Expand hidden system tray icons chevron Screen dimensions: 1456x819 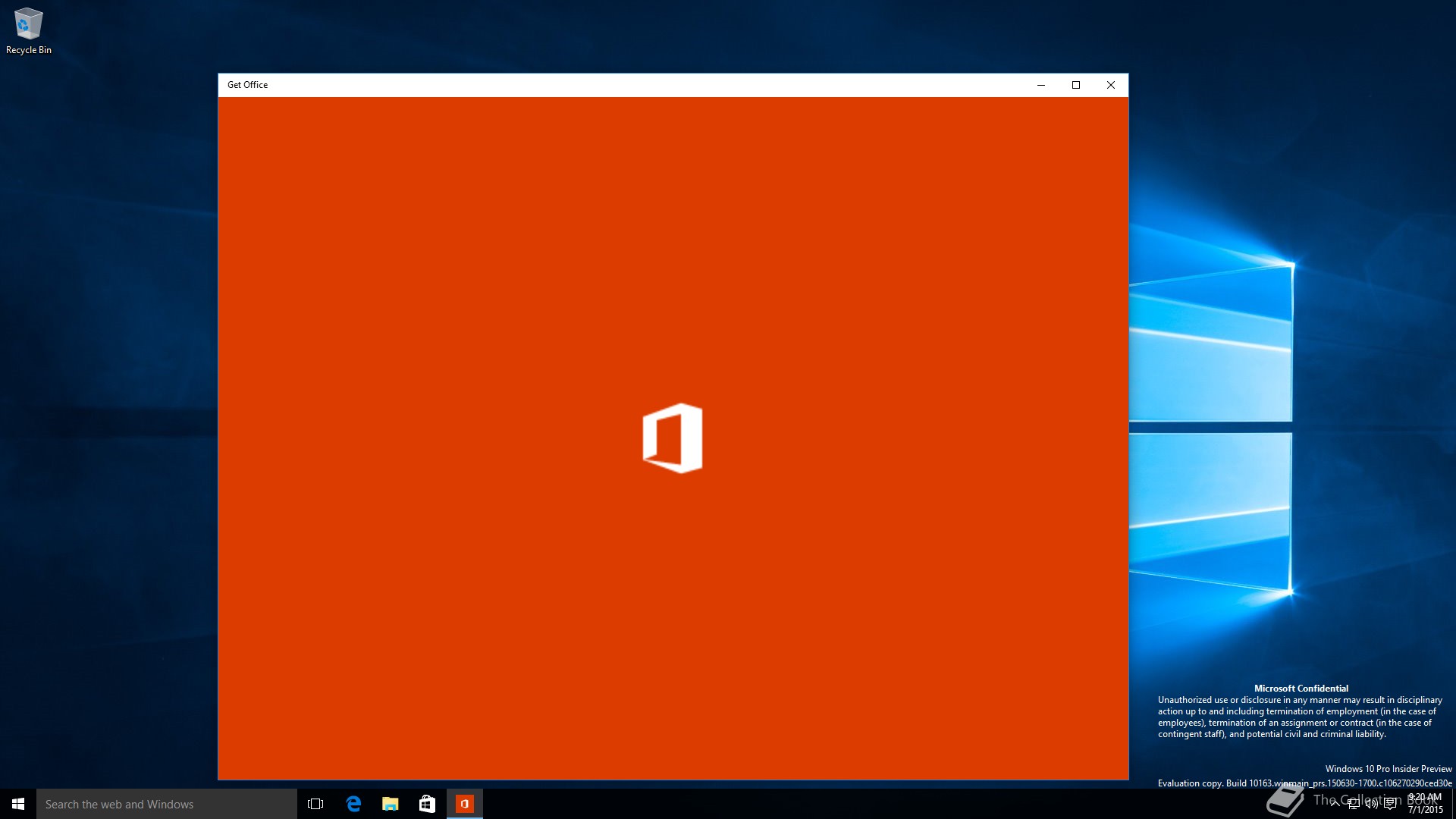pyautogui.click(x=1335, y=804)
